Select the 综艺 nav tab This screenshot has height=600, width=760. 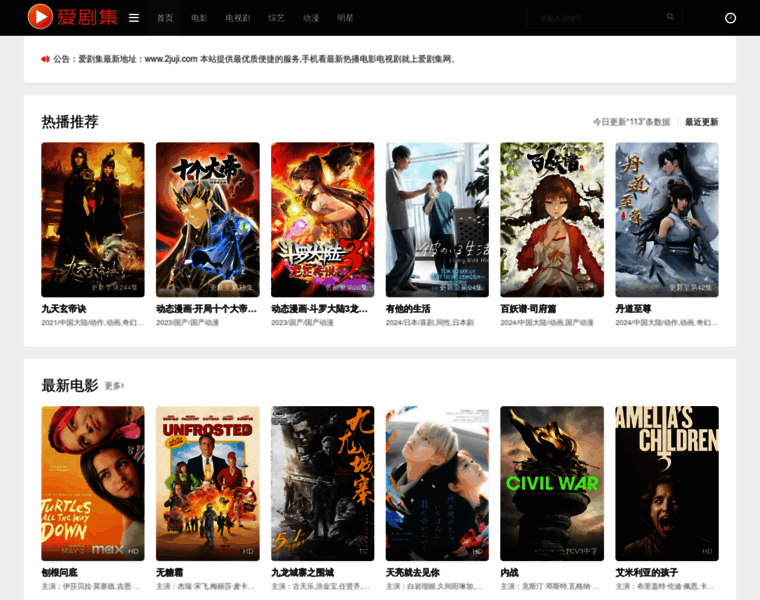[x=276, y=18]
